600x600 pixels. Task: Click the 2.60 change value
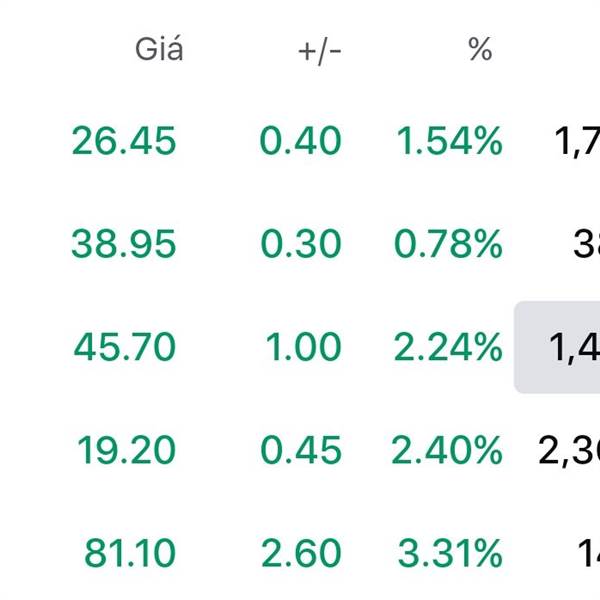point(301,553)
